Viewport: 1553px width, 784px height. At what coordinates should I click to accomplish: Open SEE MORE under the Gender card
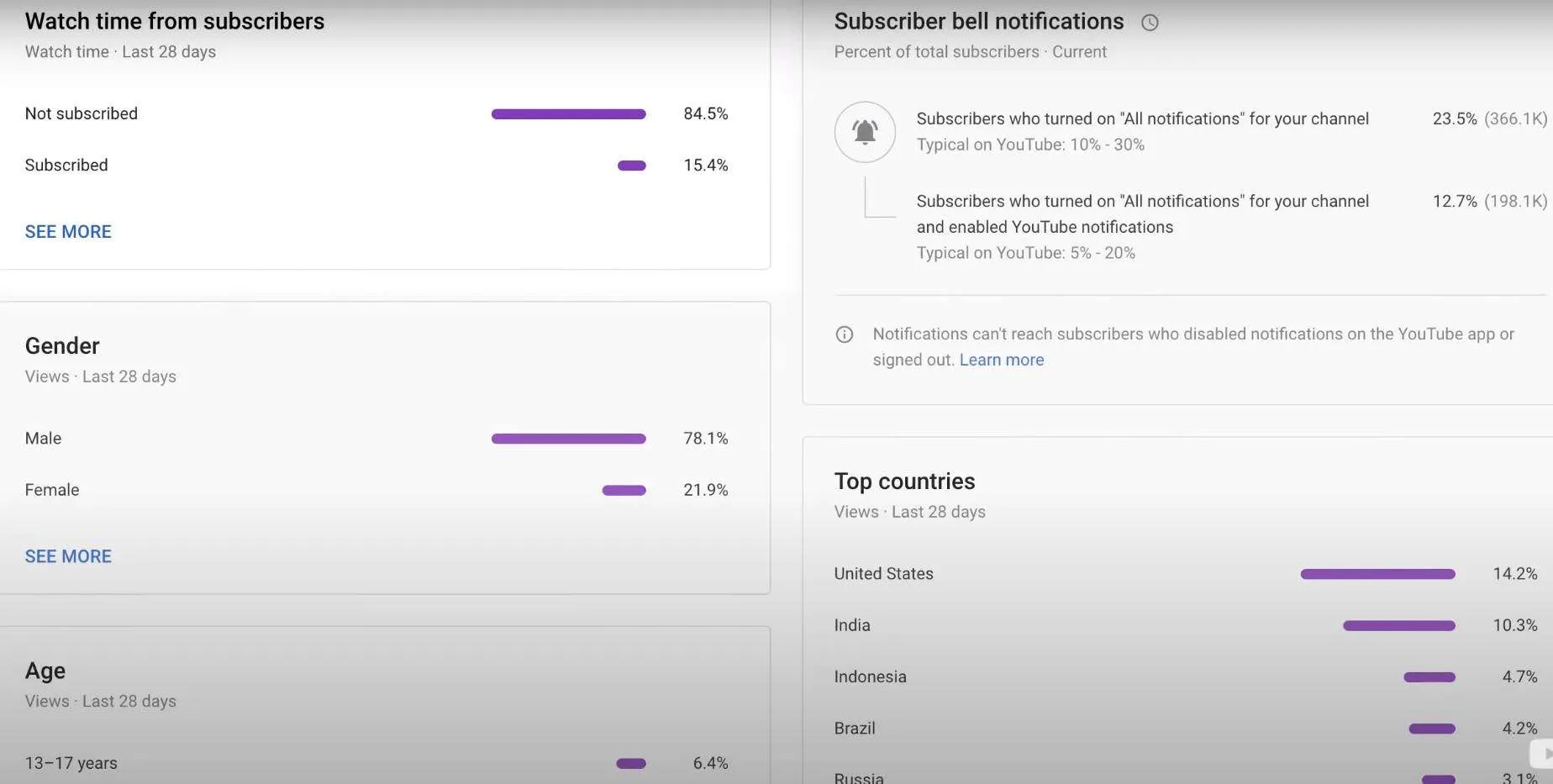click(68, 556)
